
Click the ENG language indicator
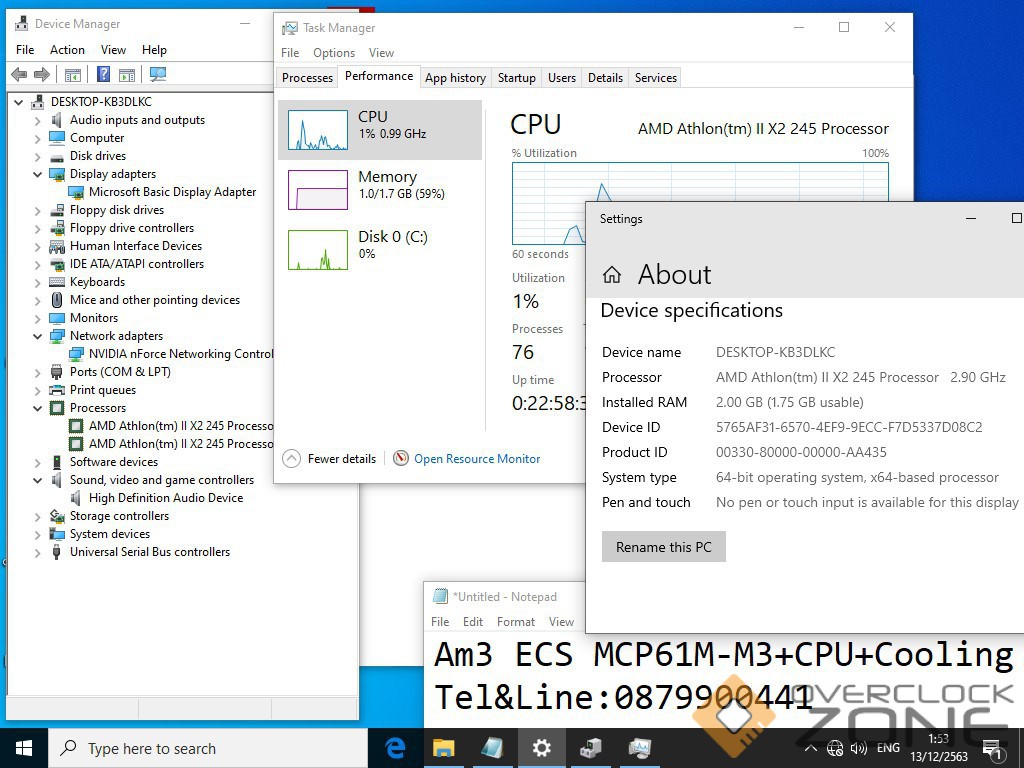[888, 748]
